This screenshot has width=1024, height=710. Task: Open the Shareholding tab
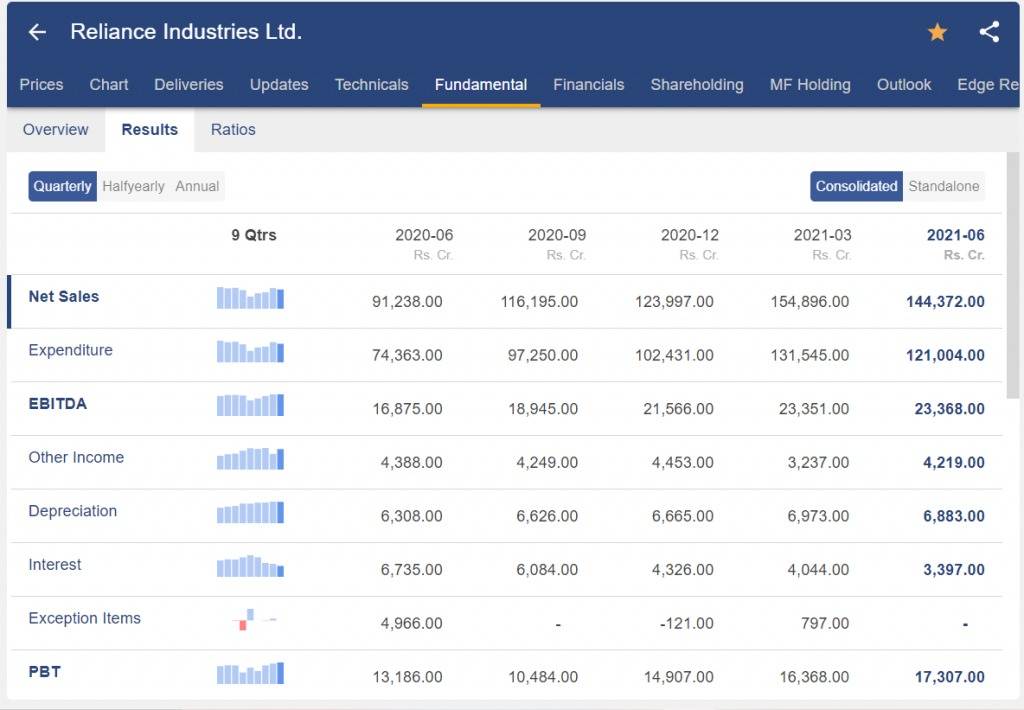click(697, 85)
